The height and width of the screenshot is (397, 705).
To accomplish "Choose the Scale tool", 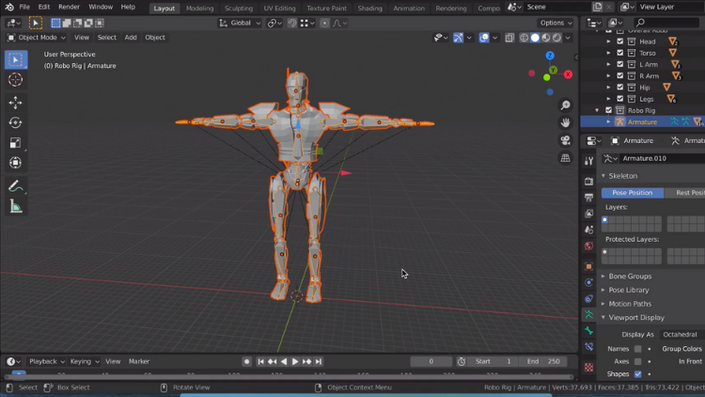I will coord(15,143).
